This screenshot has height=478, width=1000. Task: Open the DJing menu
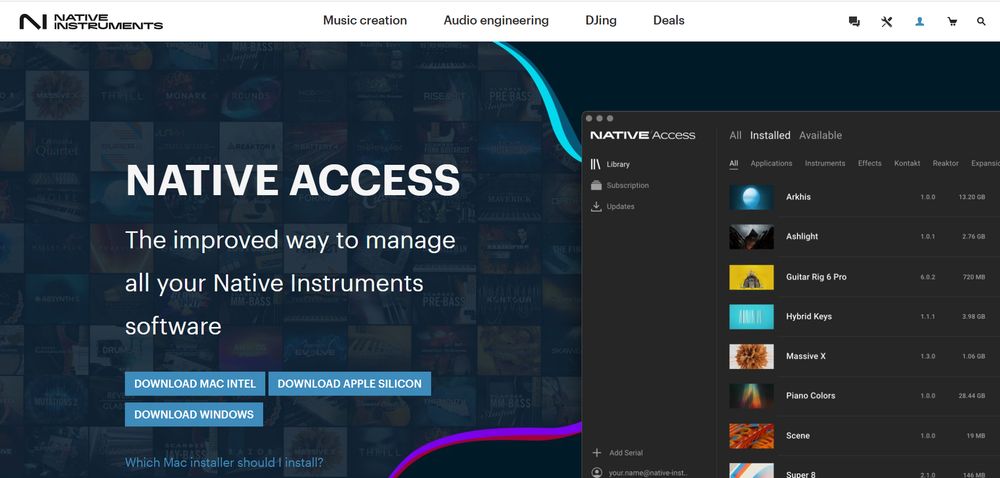pyautogui.click(x=601, y=20)
